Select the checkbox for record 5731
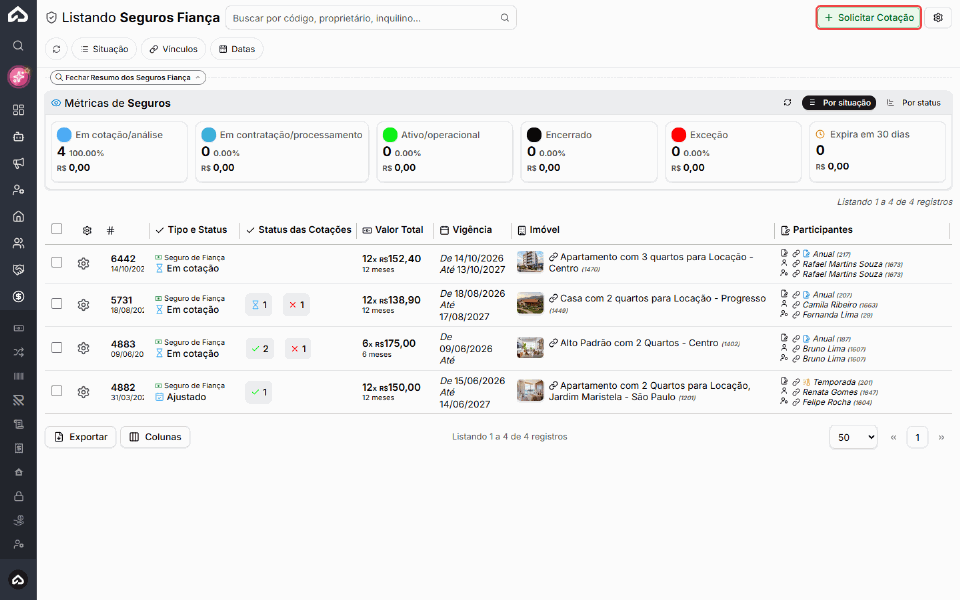Screen dimensions: 960x600 tap(57, 304)
